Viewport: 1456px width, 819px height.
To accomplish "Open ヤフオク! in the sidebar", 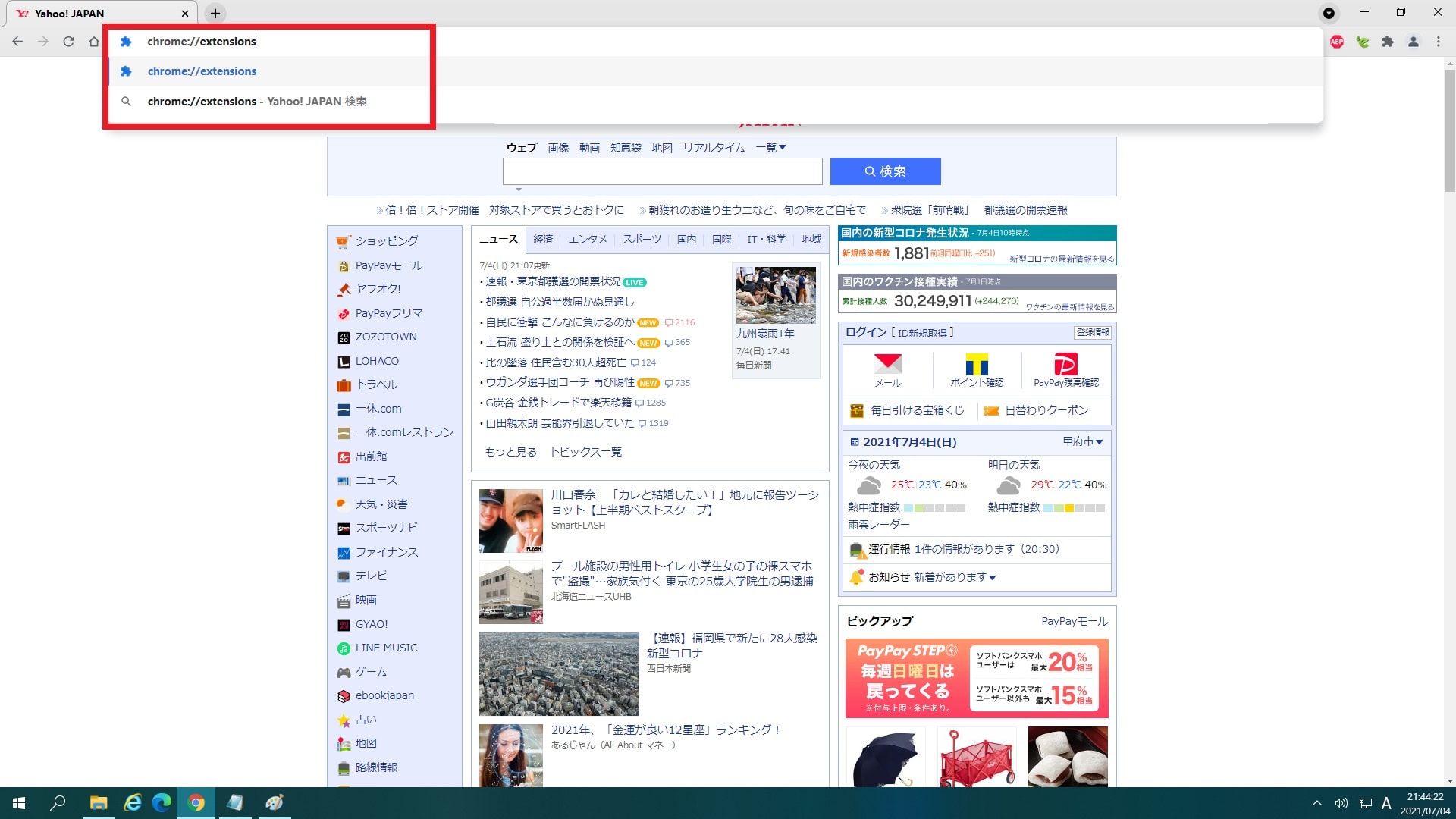I will click(378, 289).
